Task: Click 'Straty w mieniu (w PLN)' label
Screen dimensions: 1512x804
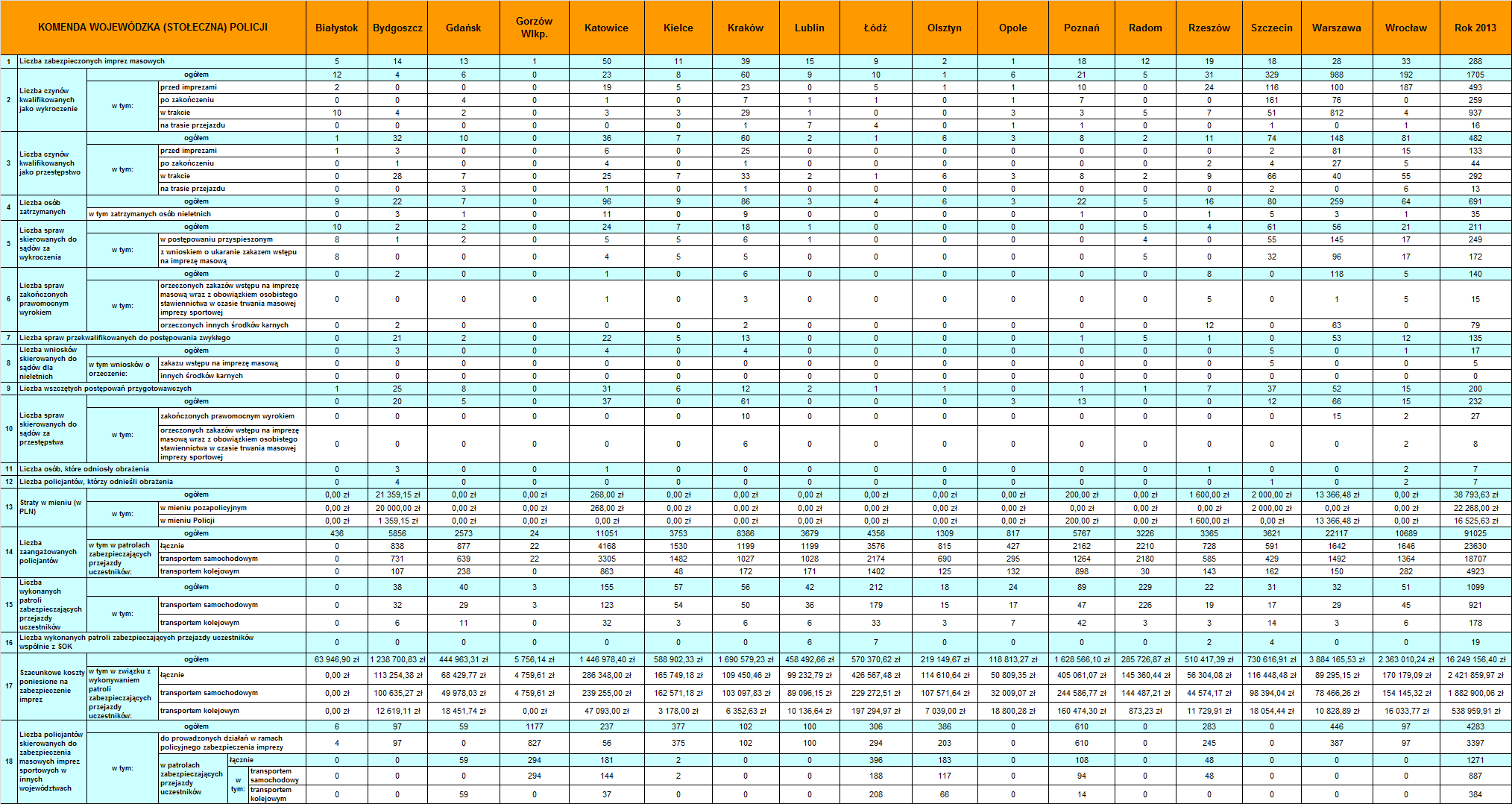Action: (x=52, y=507)
